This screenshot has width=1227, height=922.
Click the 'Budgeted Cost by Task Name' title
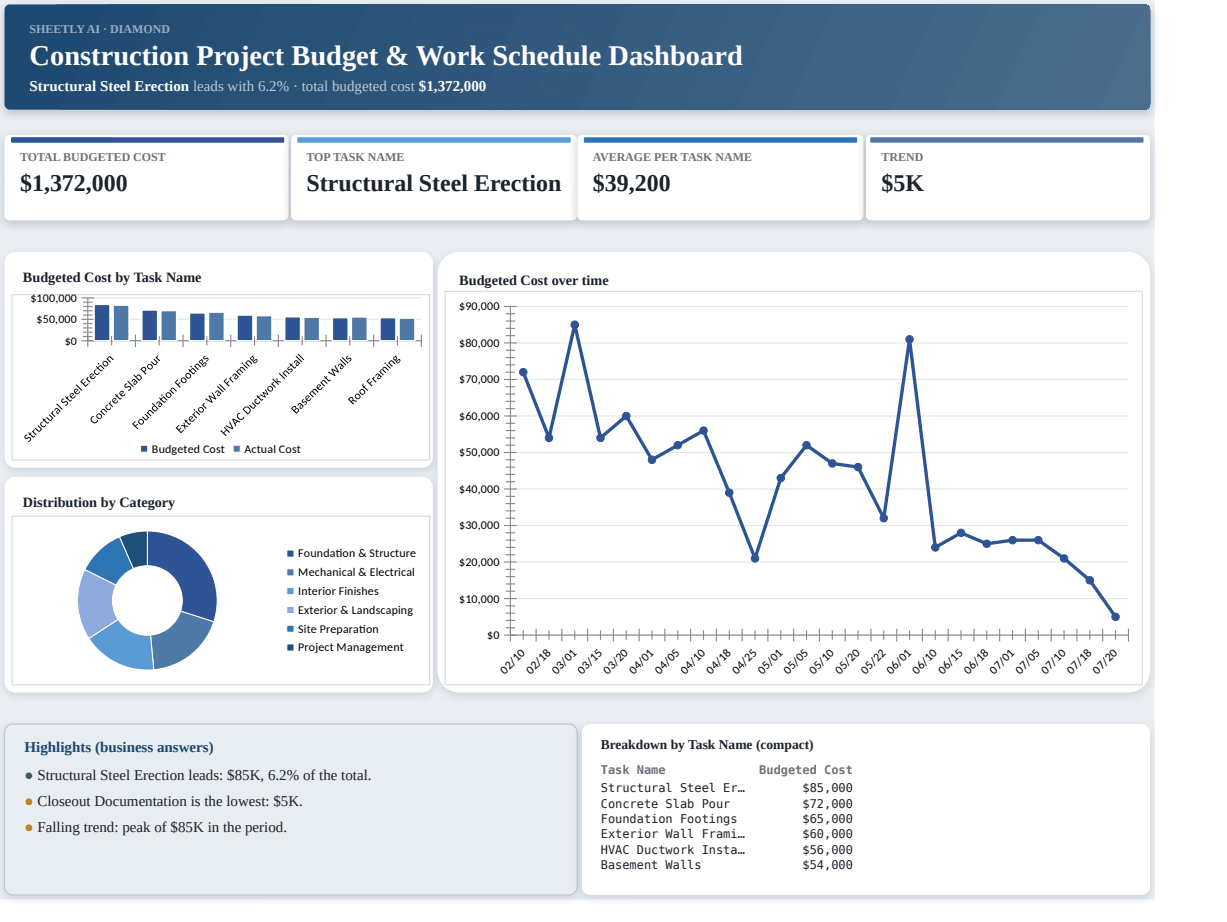tap(112, 278)
